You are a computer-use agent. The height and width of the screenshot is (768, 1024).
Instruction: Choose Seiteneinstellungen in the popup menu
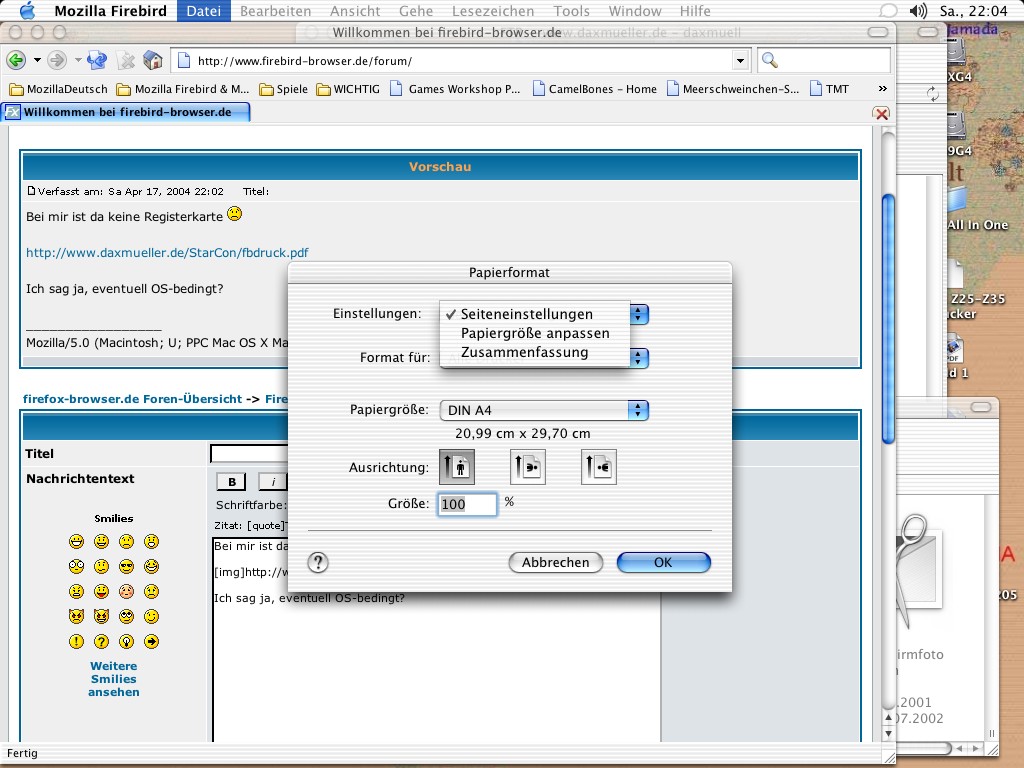535,314
